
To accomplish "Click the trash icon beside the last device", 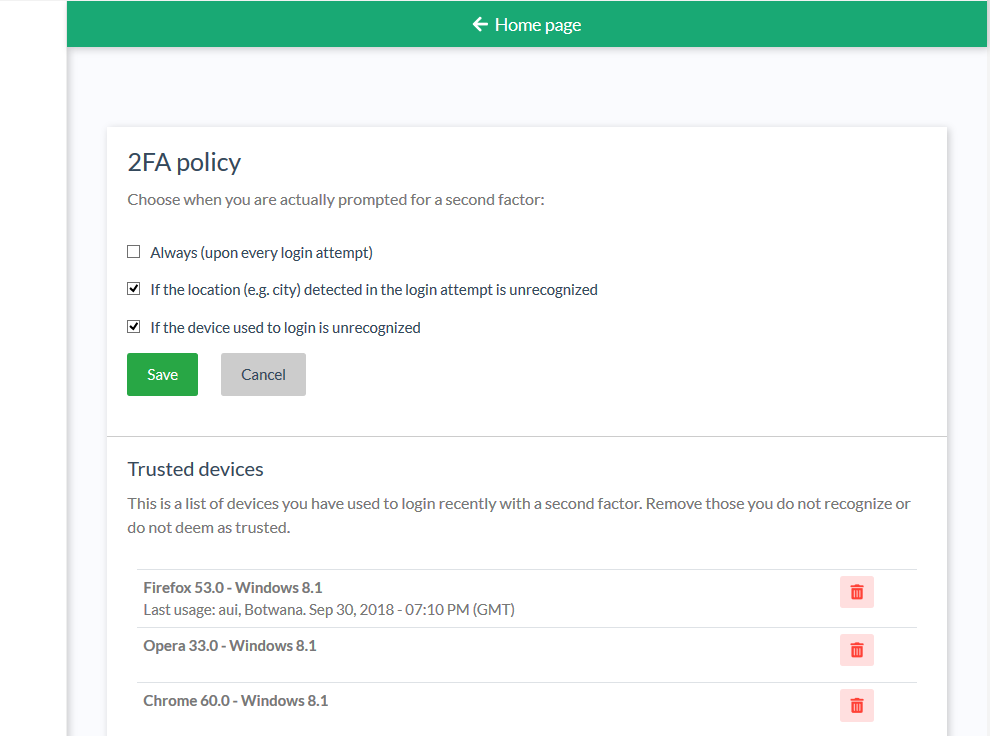I will click(856, 705).
